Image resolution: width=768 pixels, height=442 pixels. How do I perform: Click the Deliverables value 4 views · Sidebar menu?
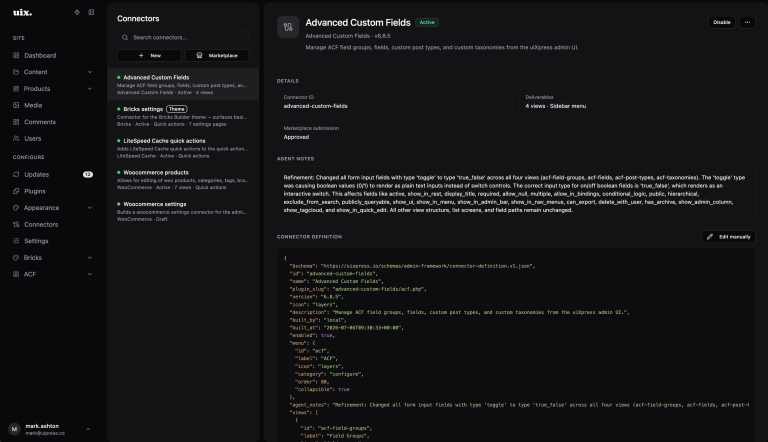pyautogui.click(x=555, y=106)
